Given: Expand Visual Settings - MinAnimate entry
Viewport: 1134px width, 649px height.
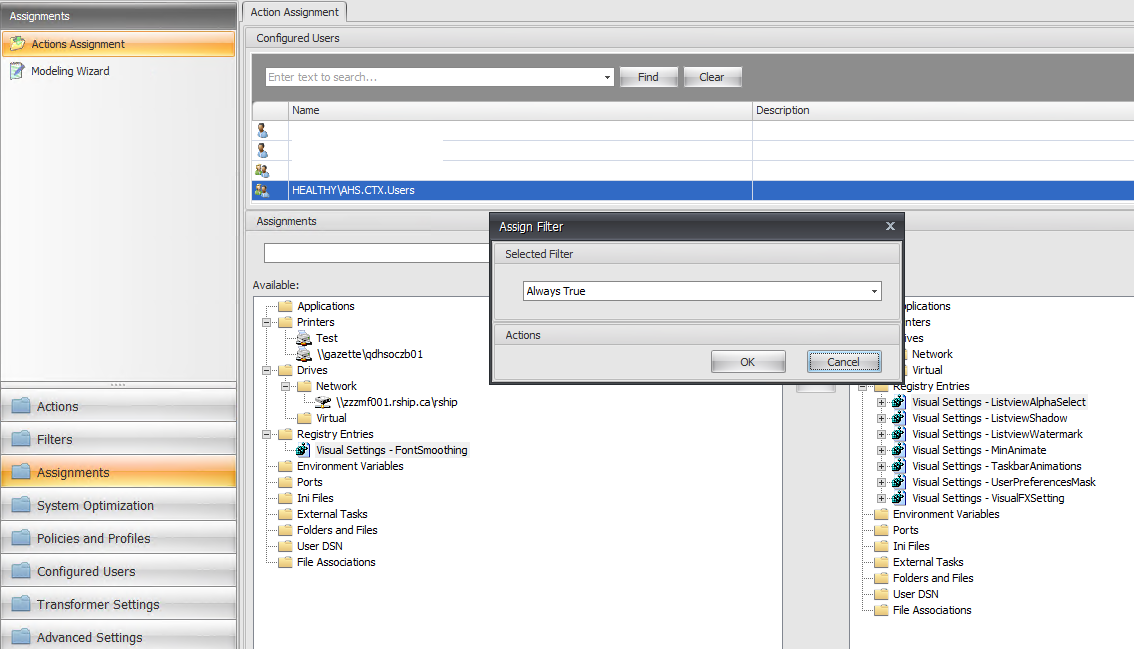Looking at the screenshot, I should click(881, 450).
